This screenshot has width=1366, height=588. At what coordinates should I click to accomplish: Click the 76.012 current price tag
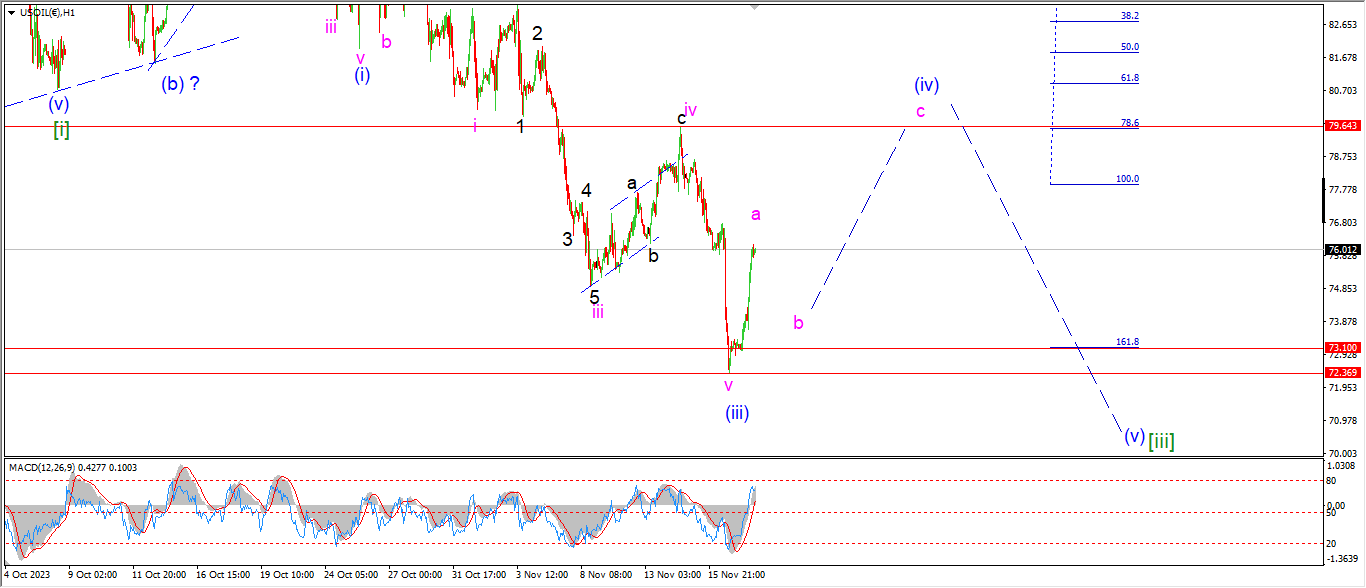[x=1341, y=250]
